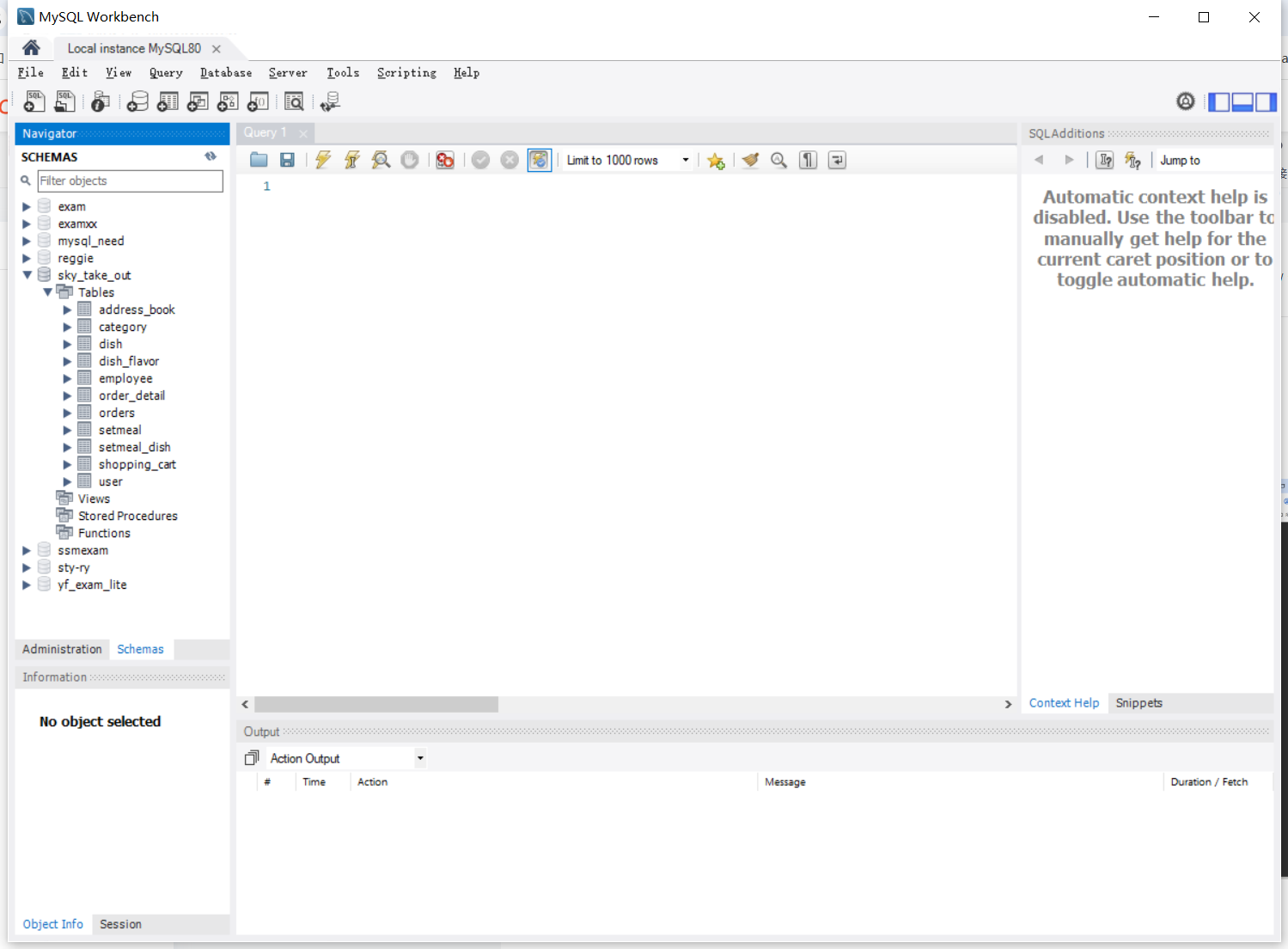The height and width of the screenshot is (949, 1288).
Task: Create a new function icon
Action: tap(258, 101)
